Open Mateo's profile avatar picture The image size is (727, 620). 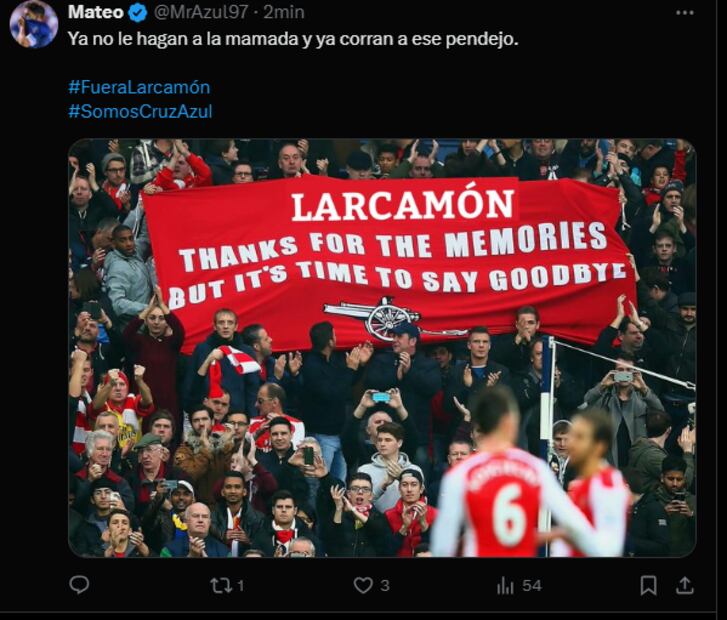(34, 24)
